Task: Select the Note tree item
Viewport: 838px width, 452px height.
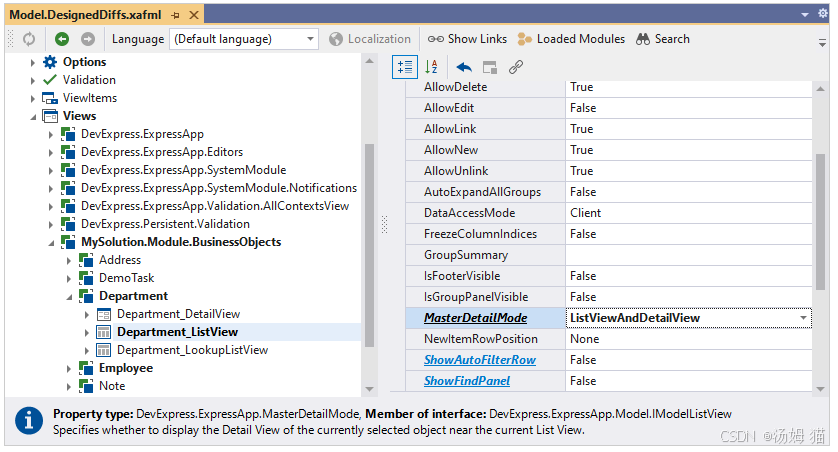Action: coord(112,386)
